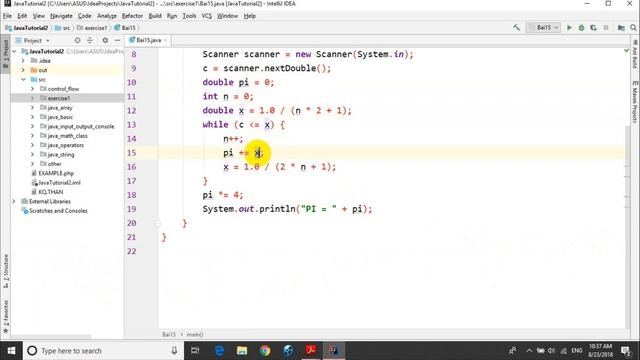This screenshot has width=640, height=360.
Task: Click line number 12 in gutter
Action: tap(131, 111)
